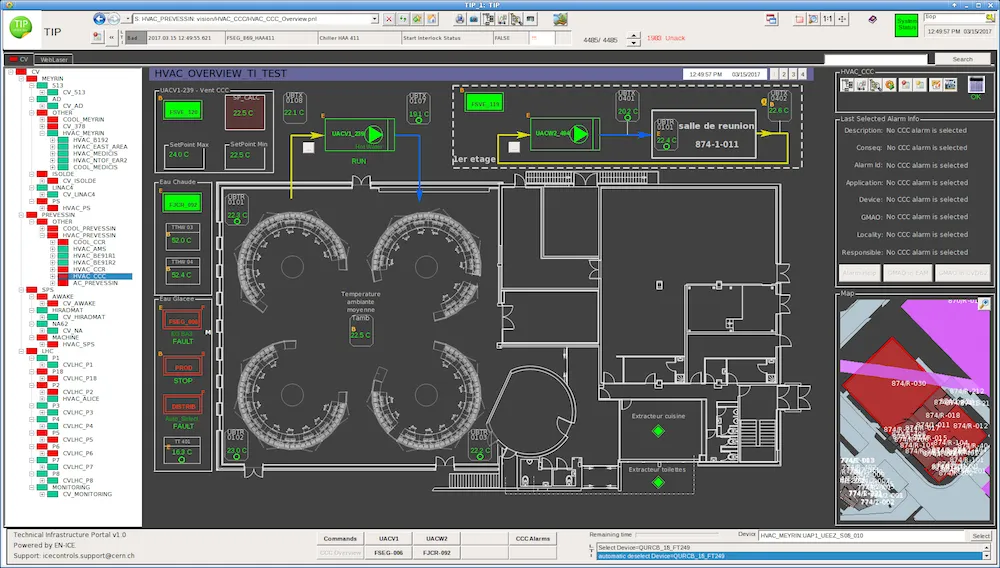1000x568 pixels.
Task: Click the Extracteur toilettes green diamond
Action: click(x=658, y=483)
